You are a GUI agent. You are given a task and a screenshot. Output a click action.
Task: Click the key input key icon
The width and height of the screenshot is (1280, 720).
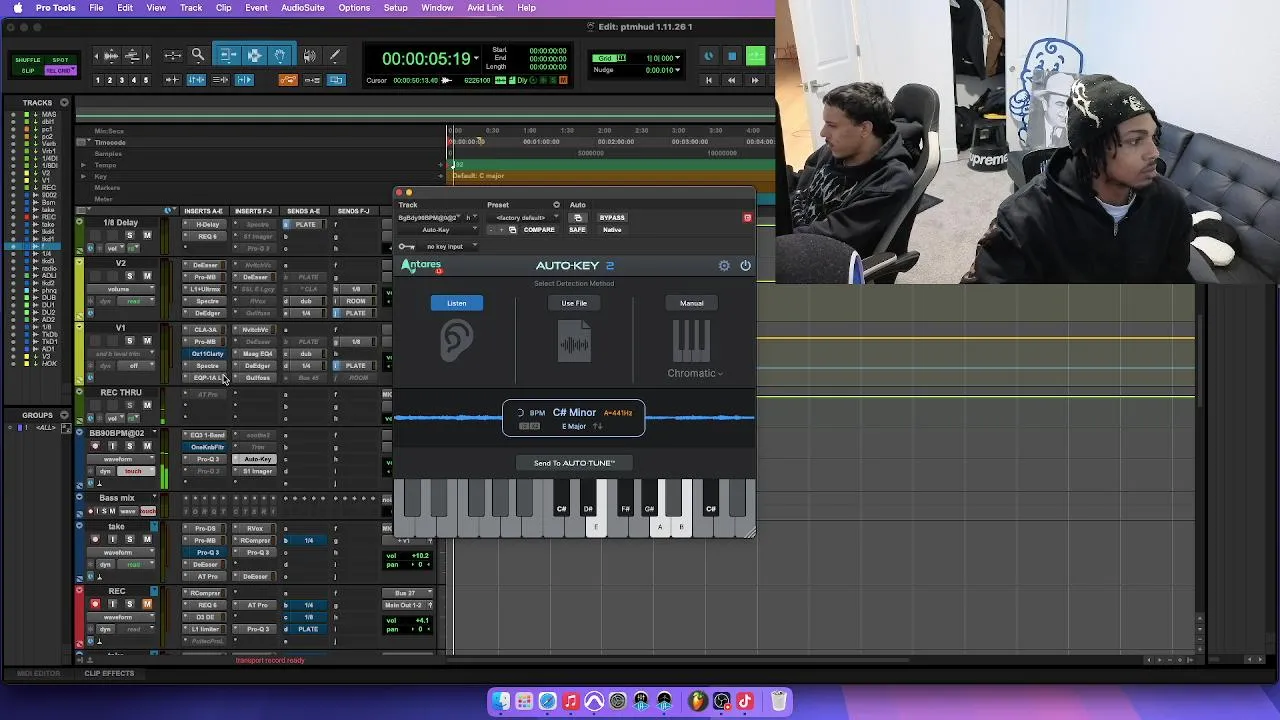406,246
